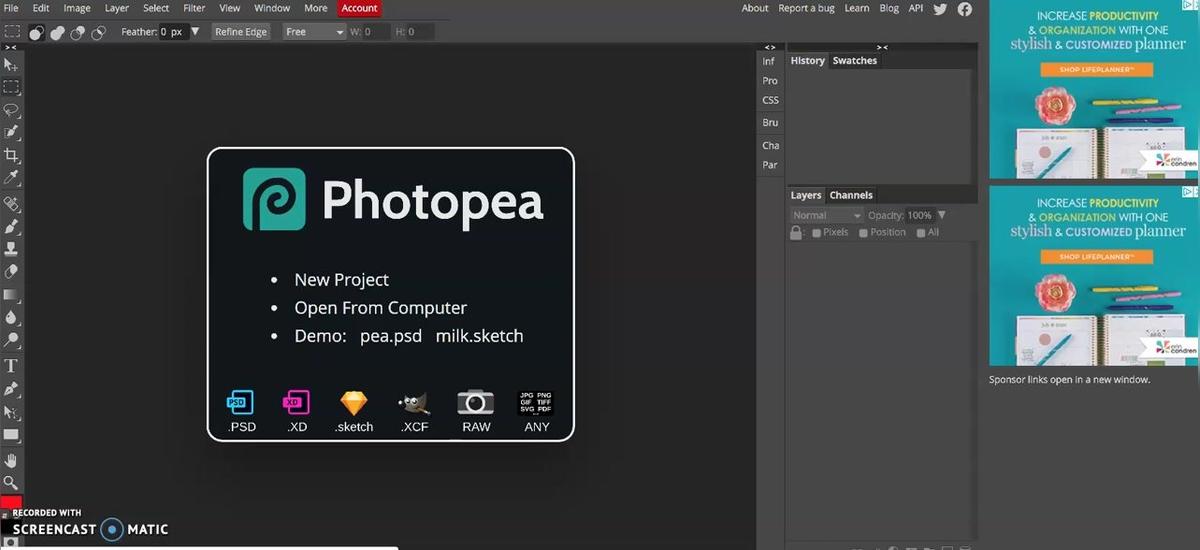
Task: Check the lock All checkbox
Action: point(921,233)
